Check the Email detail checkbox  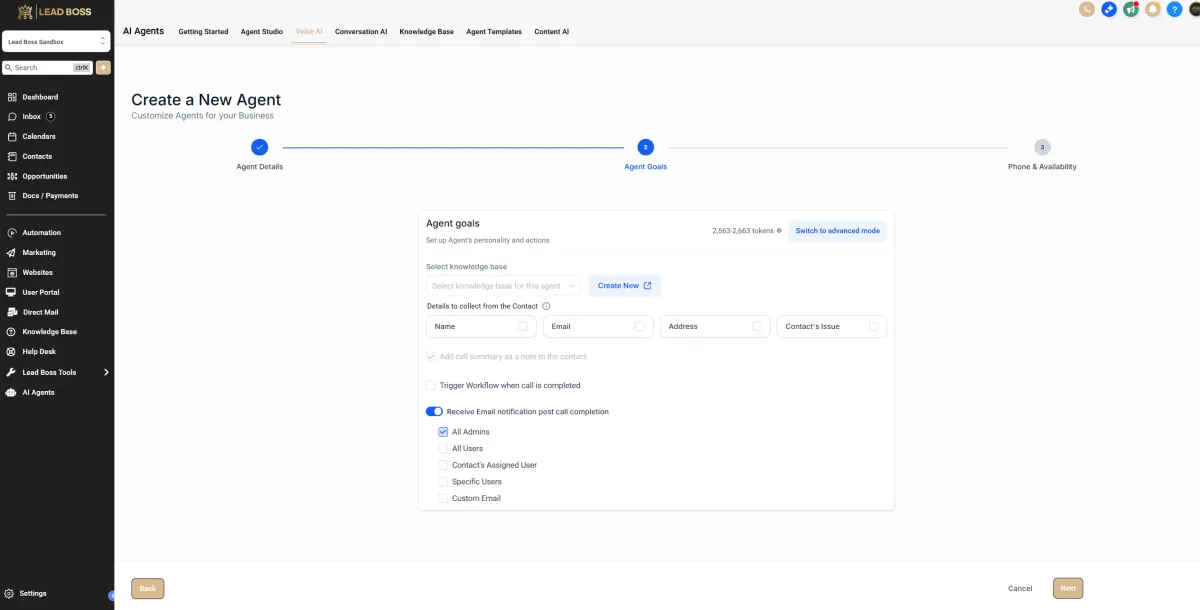click(640, 326)
